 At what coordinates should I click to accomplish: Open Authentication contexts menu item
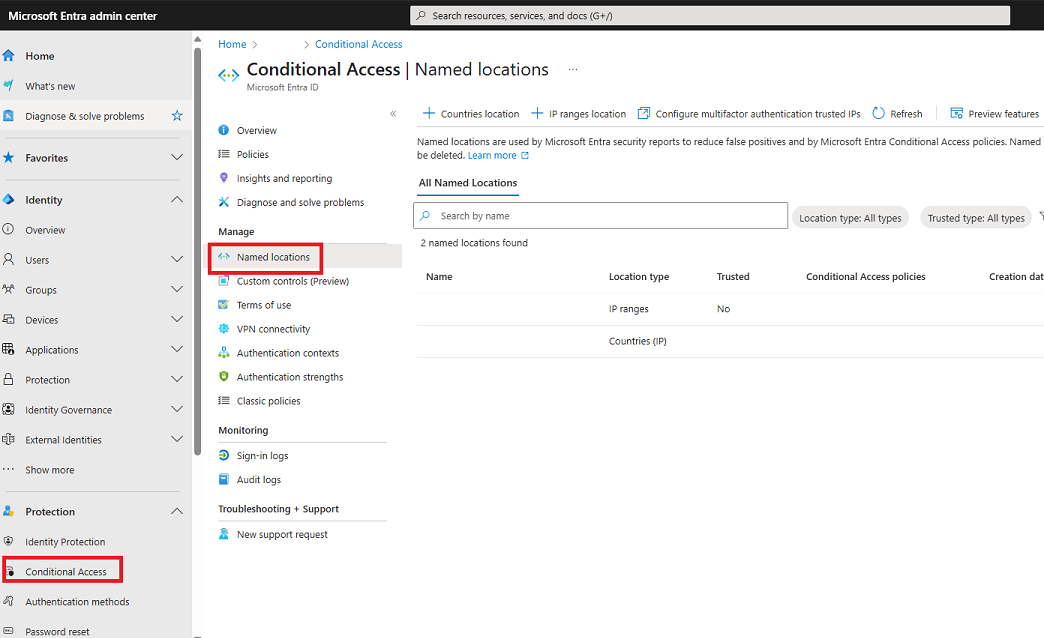point(288,353)
